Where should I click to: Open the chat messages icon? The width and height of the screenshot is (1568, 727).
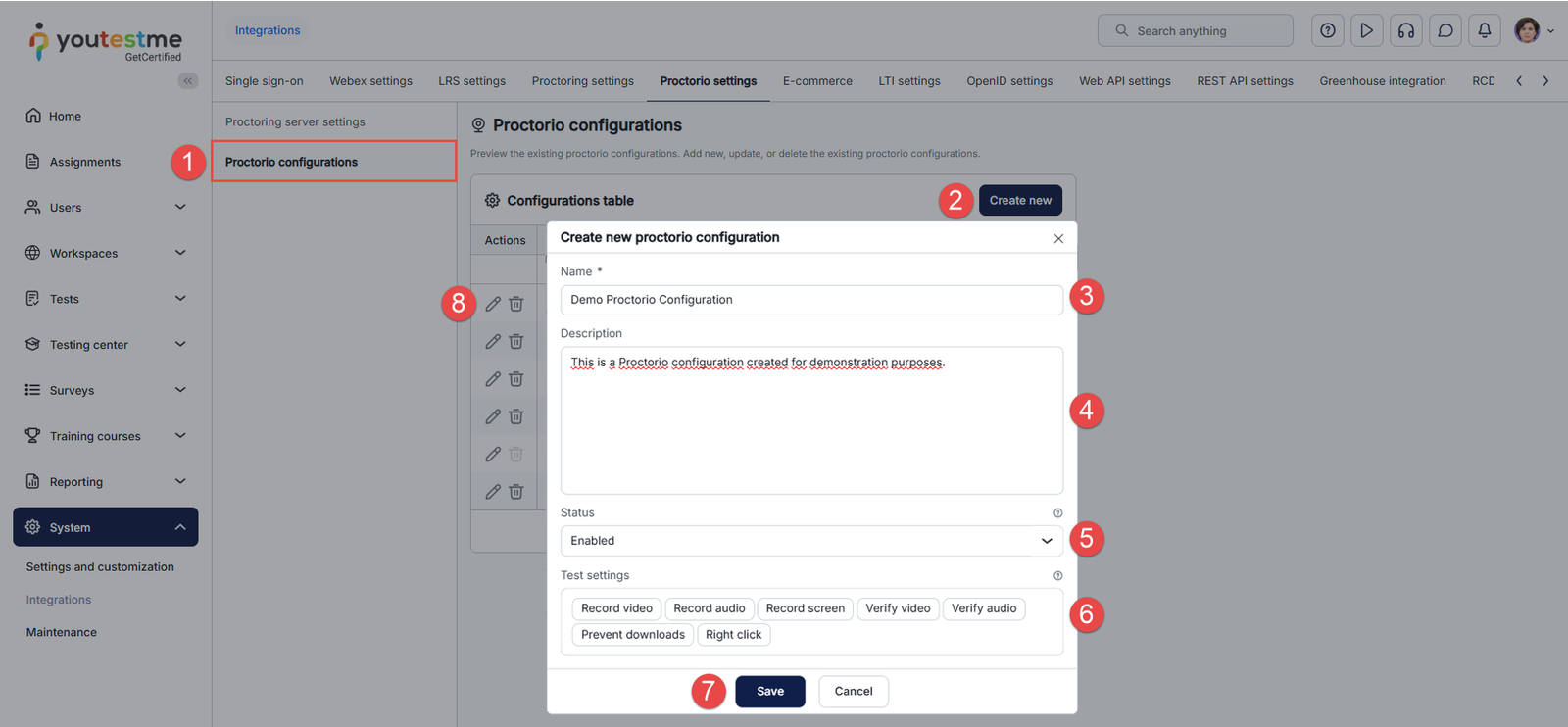click(1445, 30)
